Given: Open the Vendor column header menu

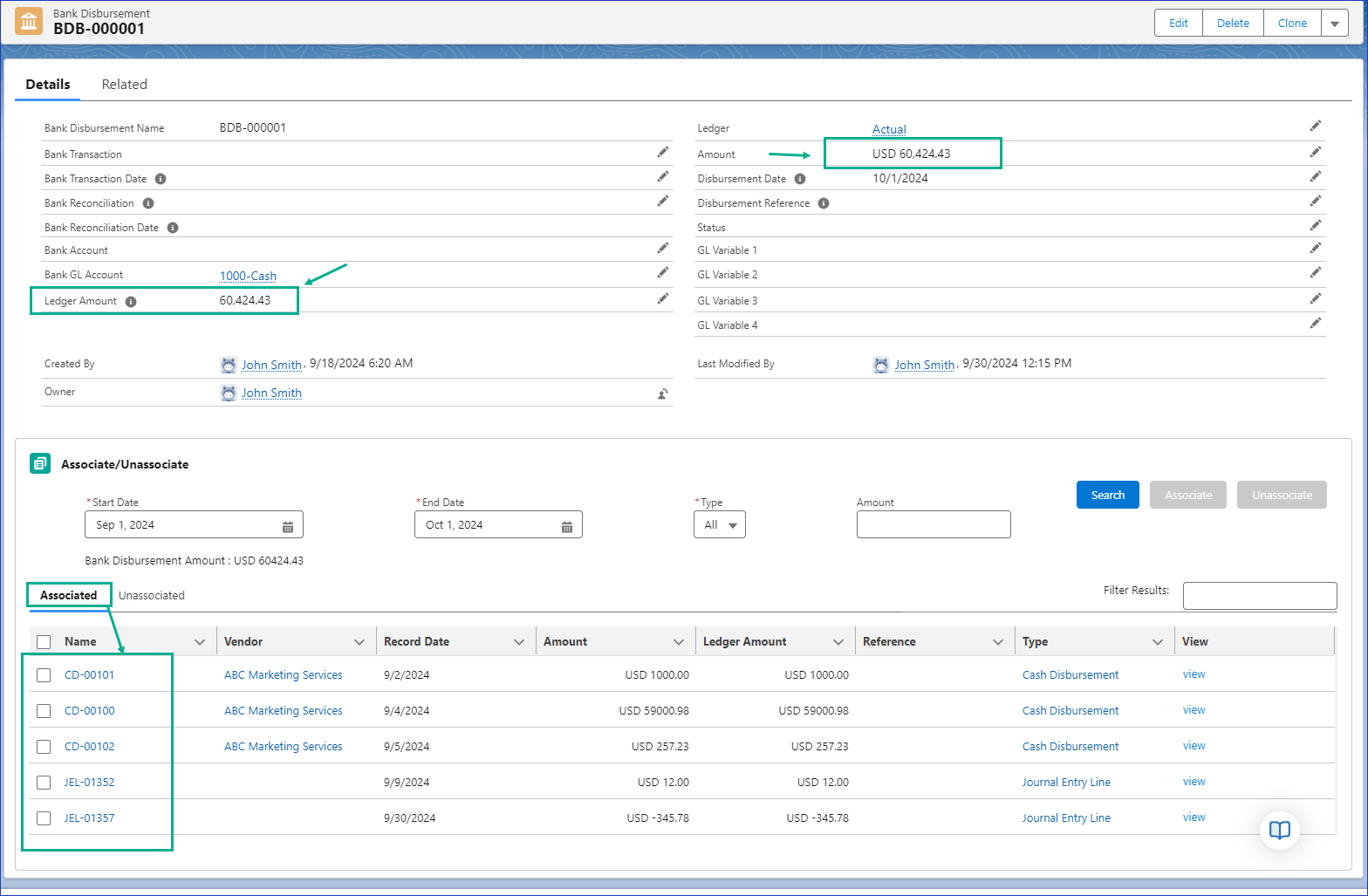Looking at the screenshot, I should (359, 642).
